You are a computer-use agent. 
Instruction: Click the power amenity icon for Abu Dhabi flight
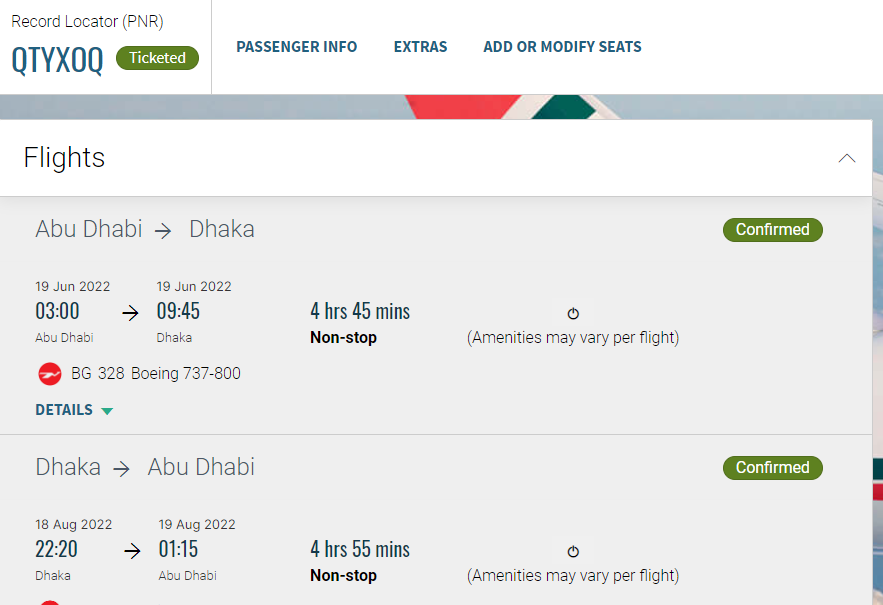tap(573, 313)
